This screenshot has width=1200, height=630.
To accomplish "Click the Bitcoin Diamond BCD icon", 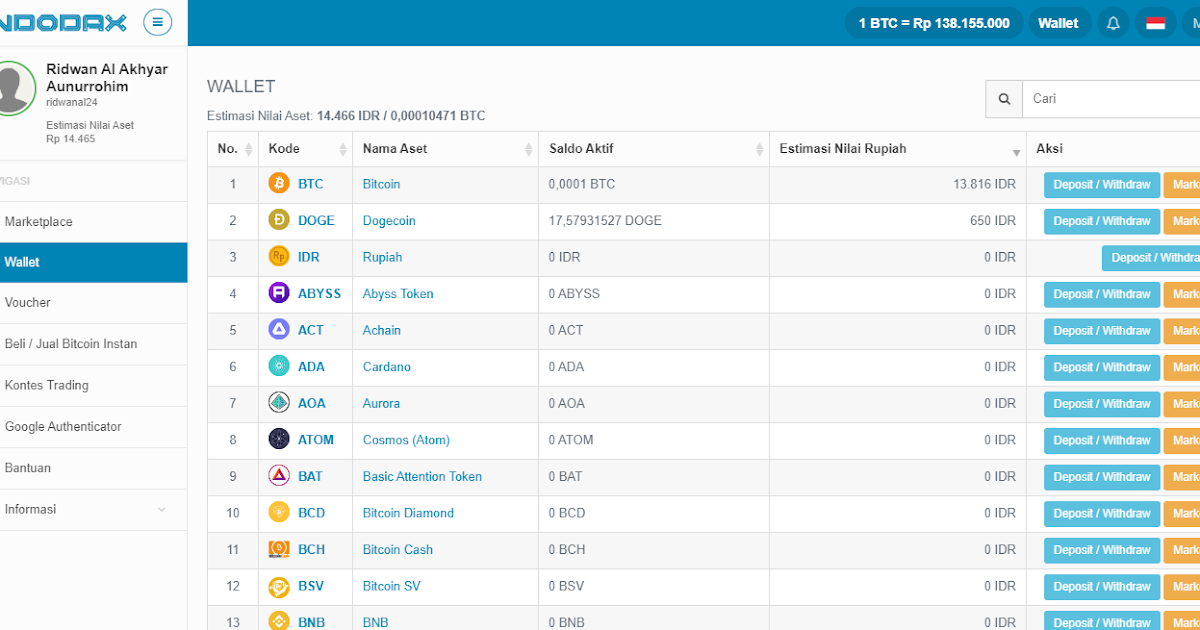I will tap(279, 513).
